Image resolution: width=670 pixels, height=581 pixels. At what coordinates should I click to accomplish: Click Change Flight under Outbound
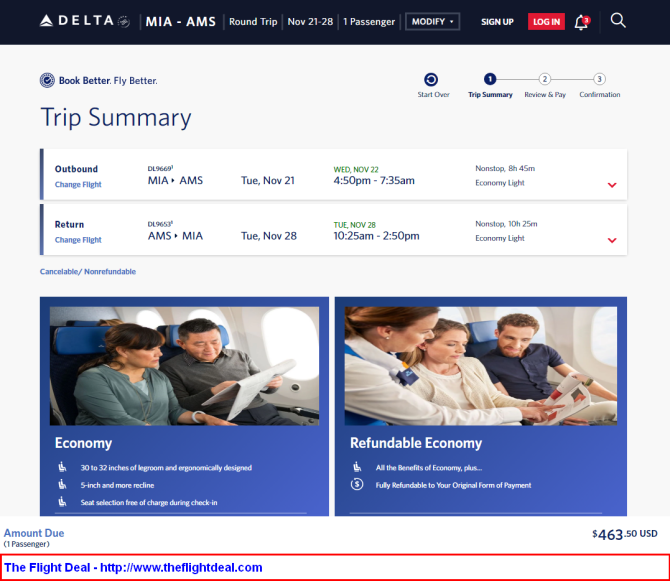tap(78, 185)
